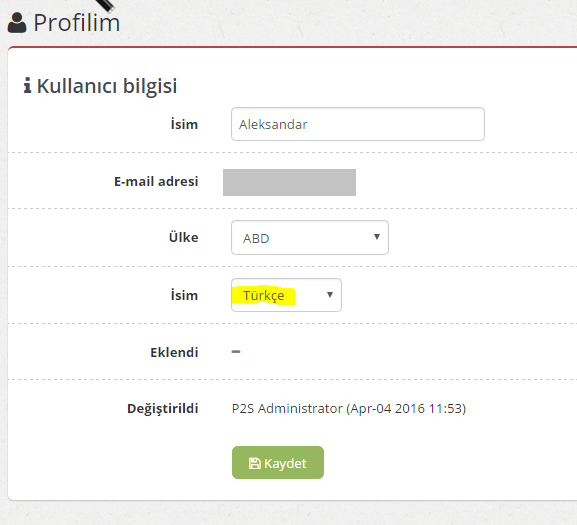Image resolution: width=577 pixels, height=525 pixels.
Task: Click the E-mail adresi label
Action: click(x=156, y=181)
